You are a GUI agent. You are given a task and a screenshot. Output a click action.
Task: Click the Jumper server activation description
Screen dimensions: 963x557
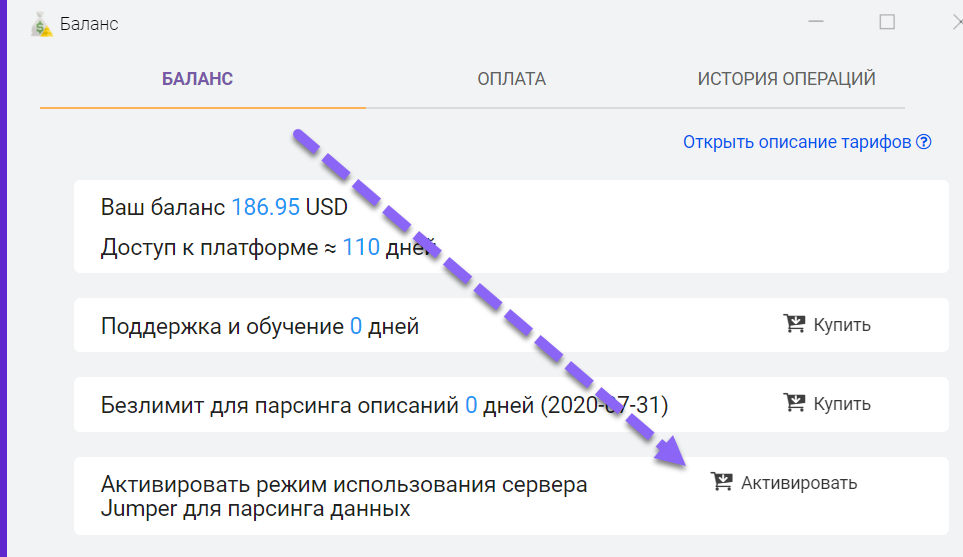pyautogui.click(x=344, y=496)
